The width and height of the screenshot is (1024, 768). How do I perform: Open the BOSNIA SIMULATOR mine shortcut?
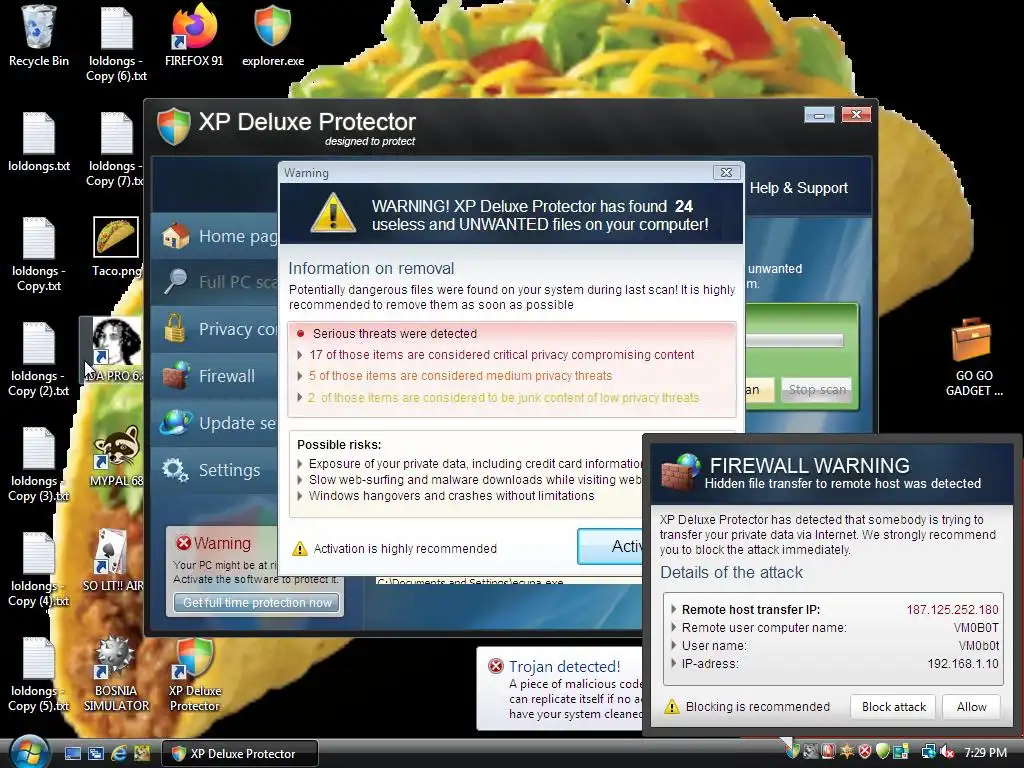pos(116,674)
